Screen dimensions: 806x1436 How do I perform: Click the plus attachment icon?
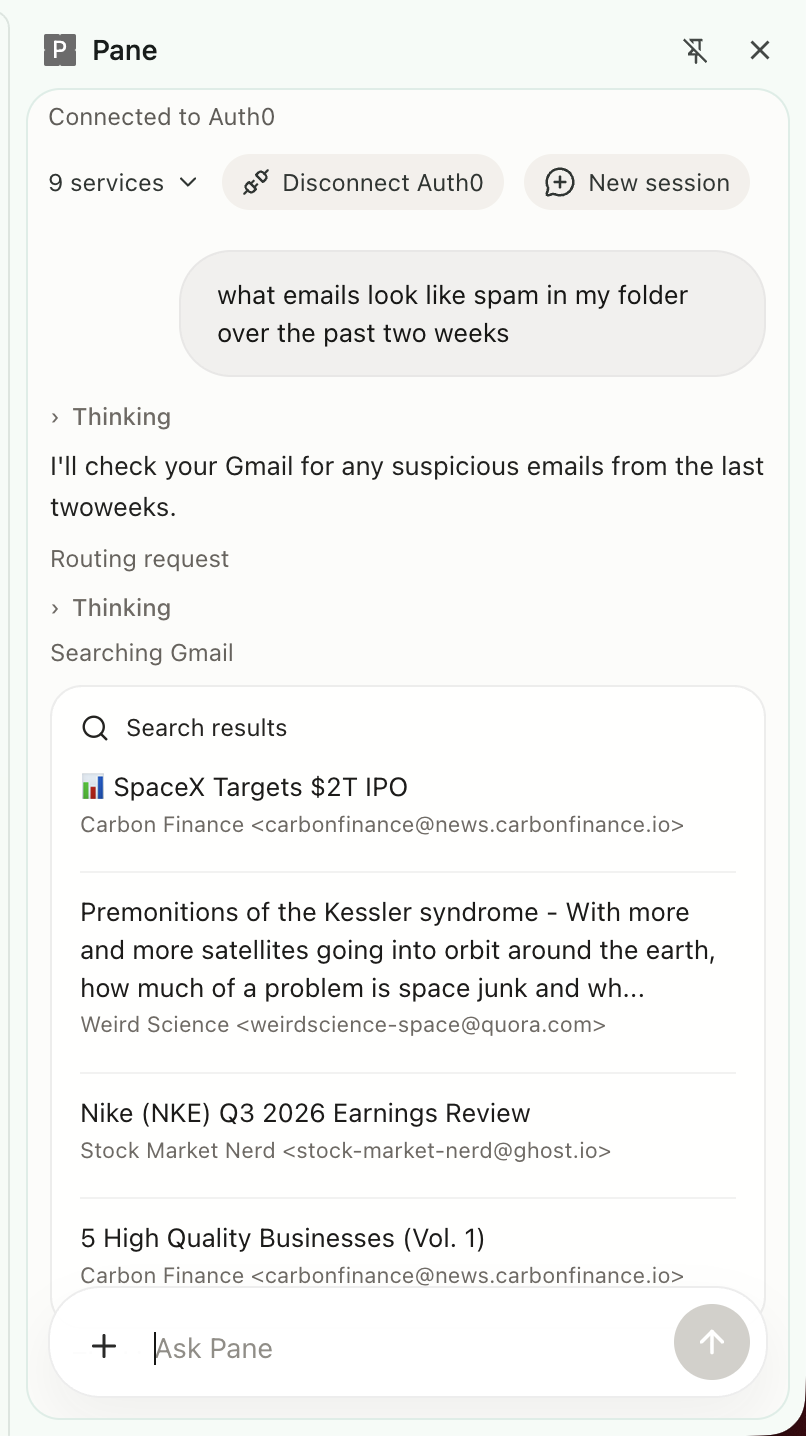(104, 1346)
